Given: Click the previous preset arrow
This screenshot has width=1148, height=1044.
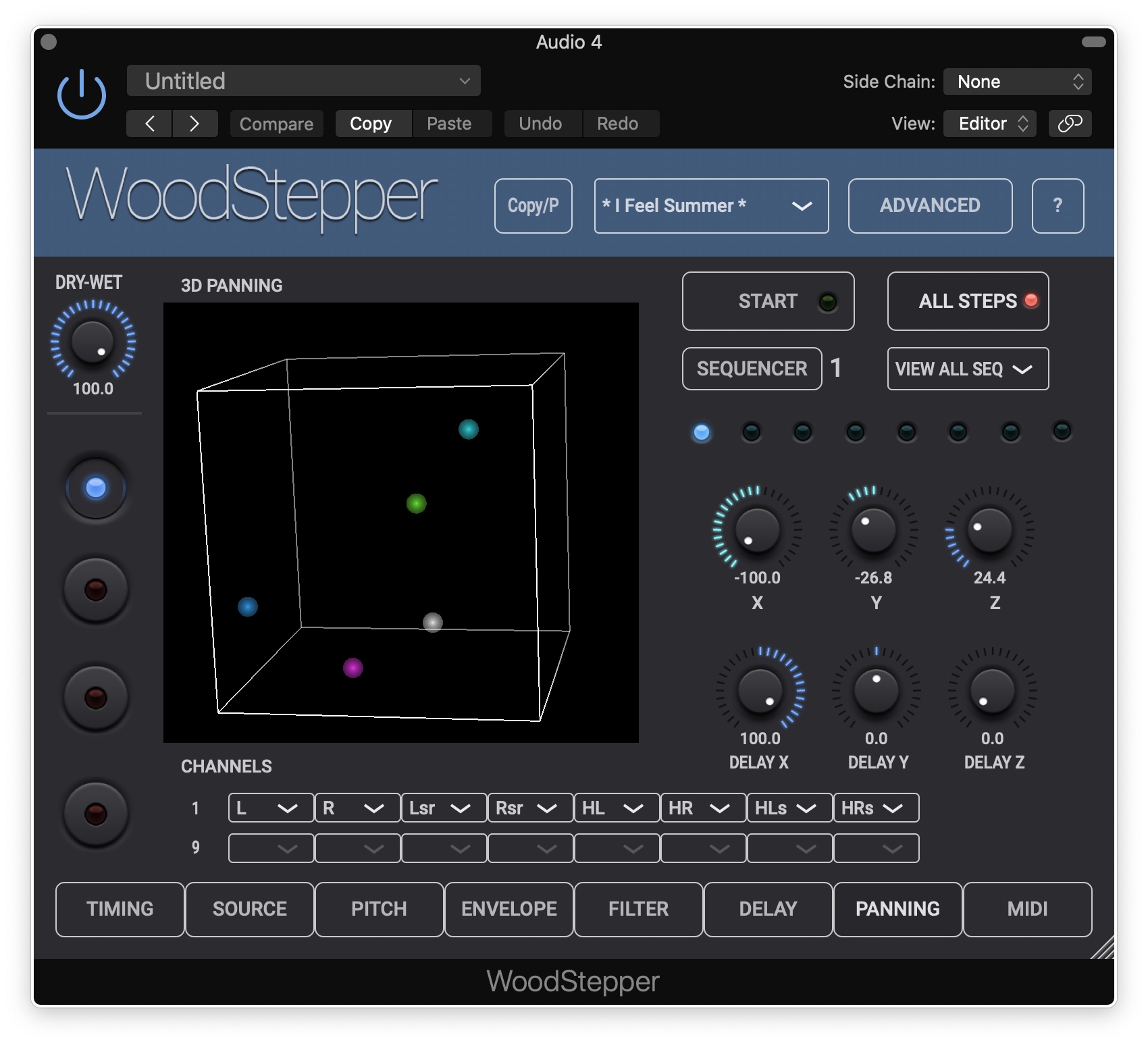Looking at the screenshot, I should (149, 124).
